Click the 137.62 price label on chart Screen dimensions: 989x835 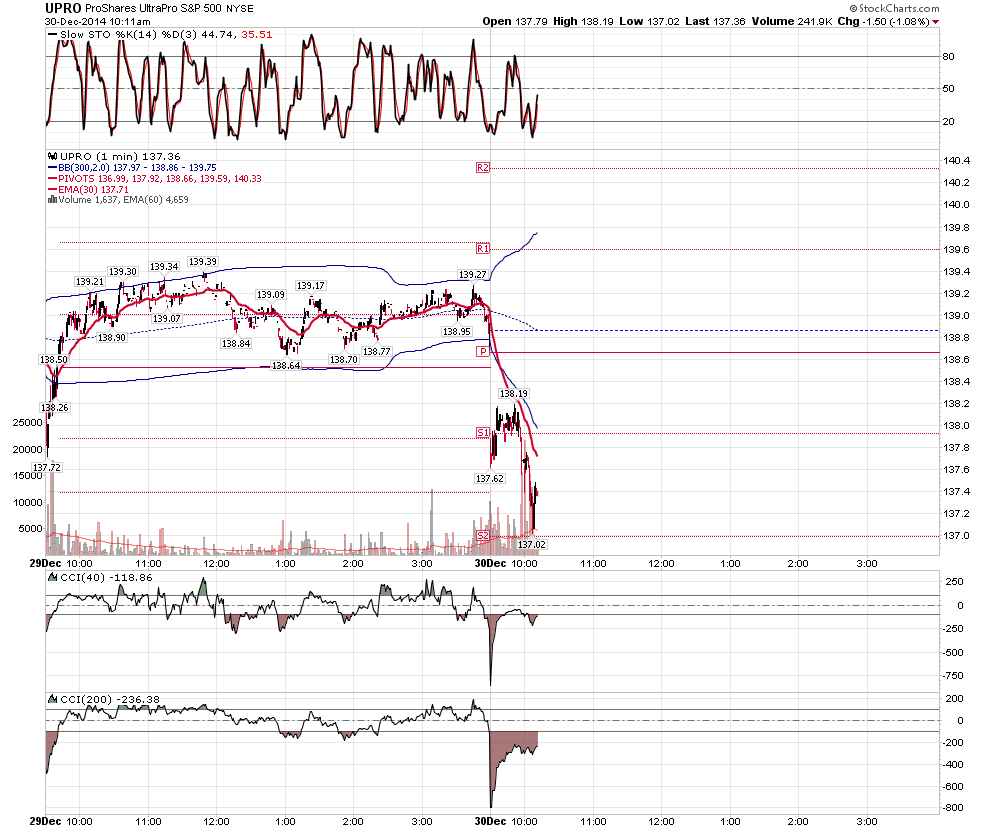(x=490, y=479)
